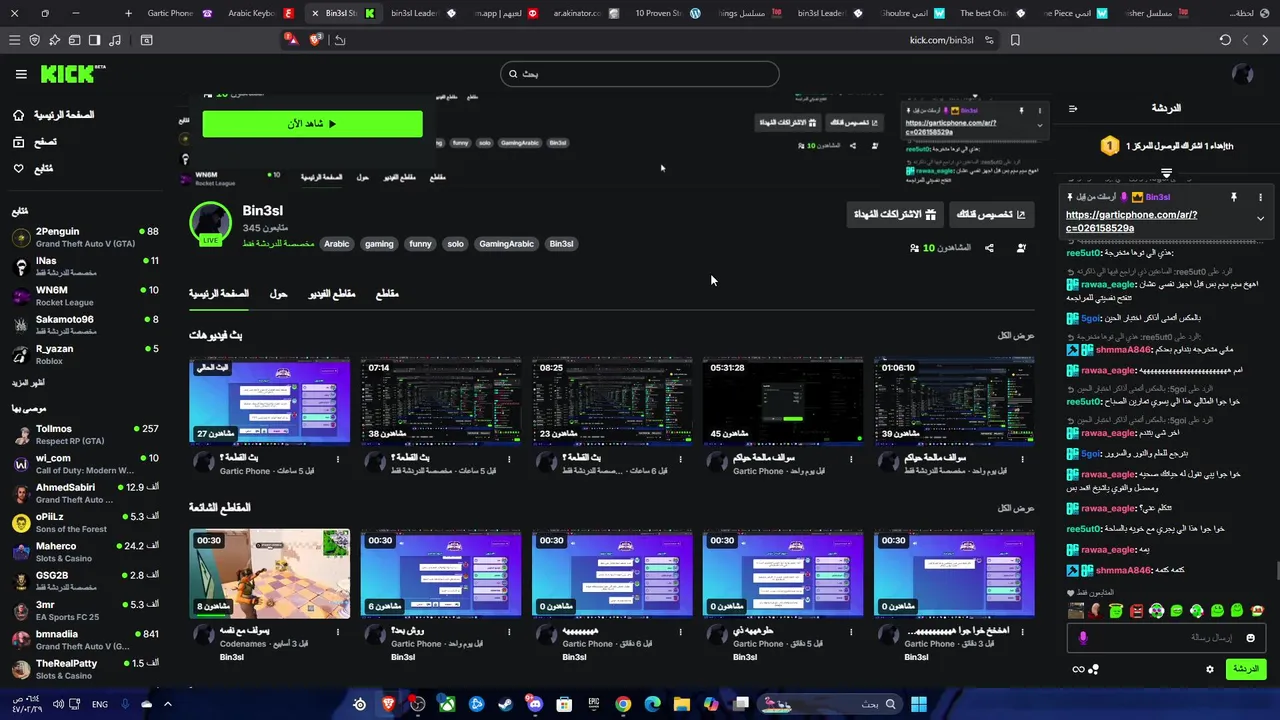This screenshot has width=1280, height=720.
Task: Collapse the pinned message chevron
Action: pos(1260,218)
